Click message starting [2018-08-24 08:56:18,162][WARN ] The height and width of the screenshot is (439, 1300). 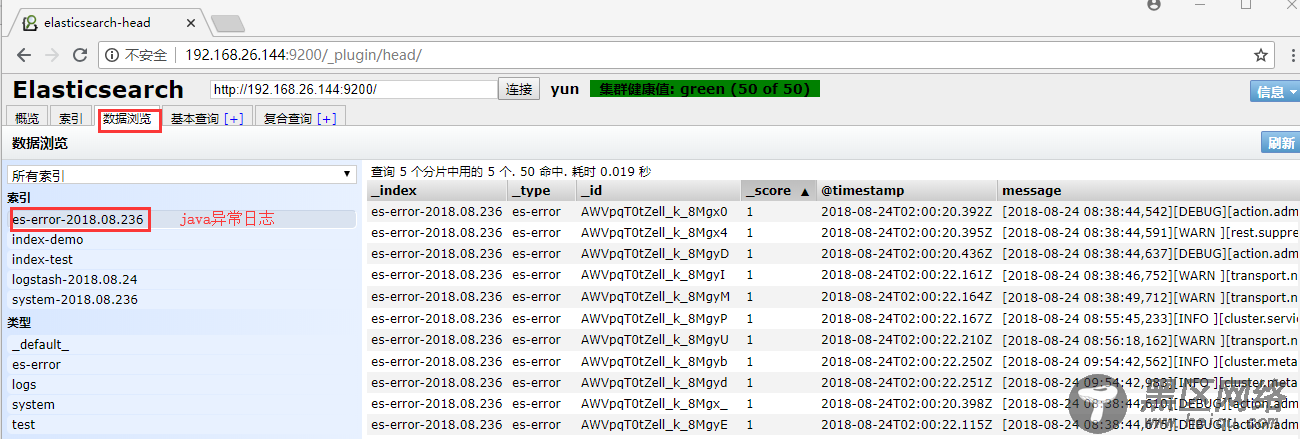pos(1150,340)
